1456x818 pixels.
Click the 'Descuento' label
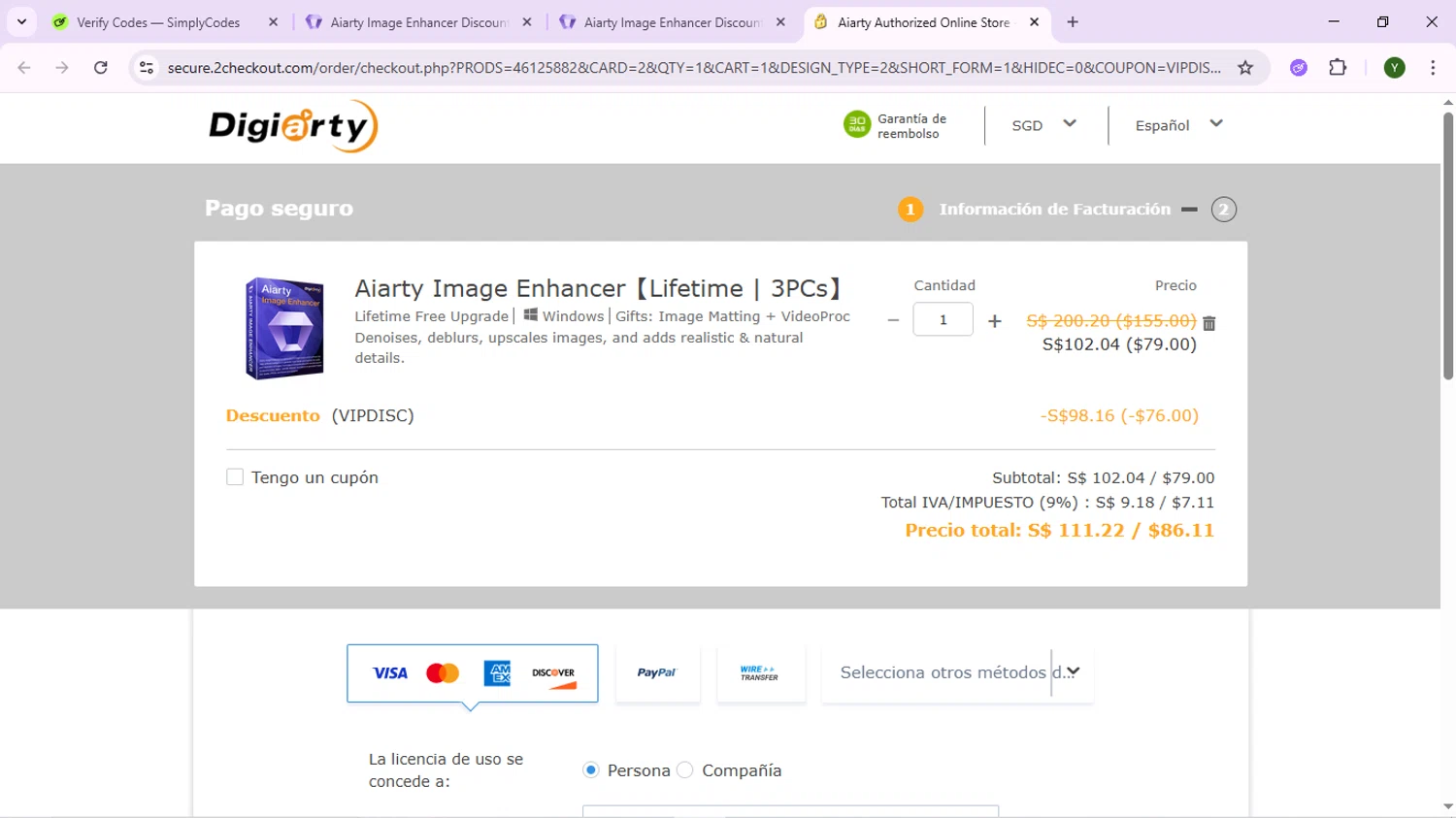(273, 415)
